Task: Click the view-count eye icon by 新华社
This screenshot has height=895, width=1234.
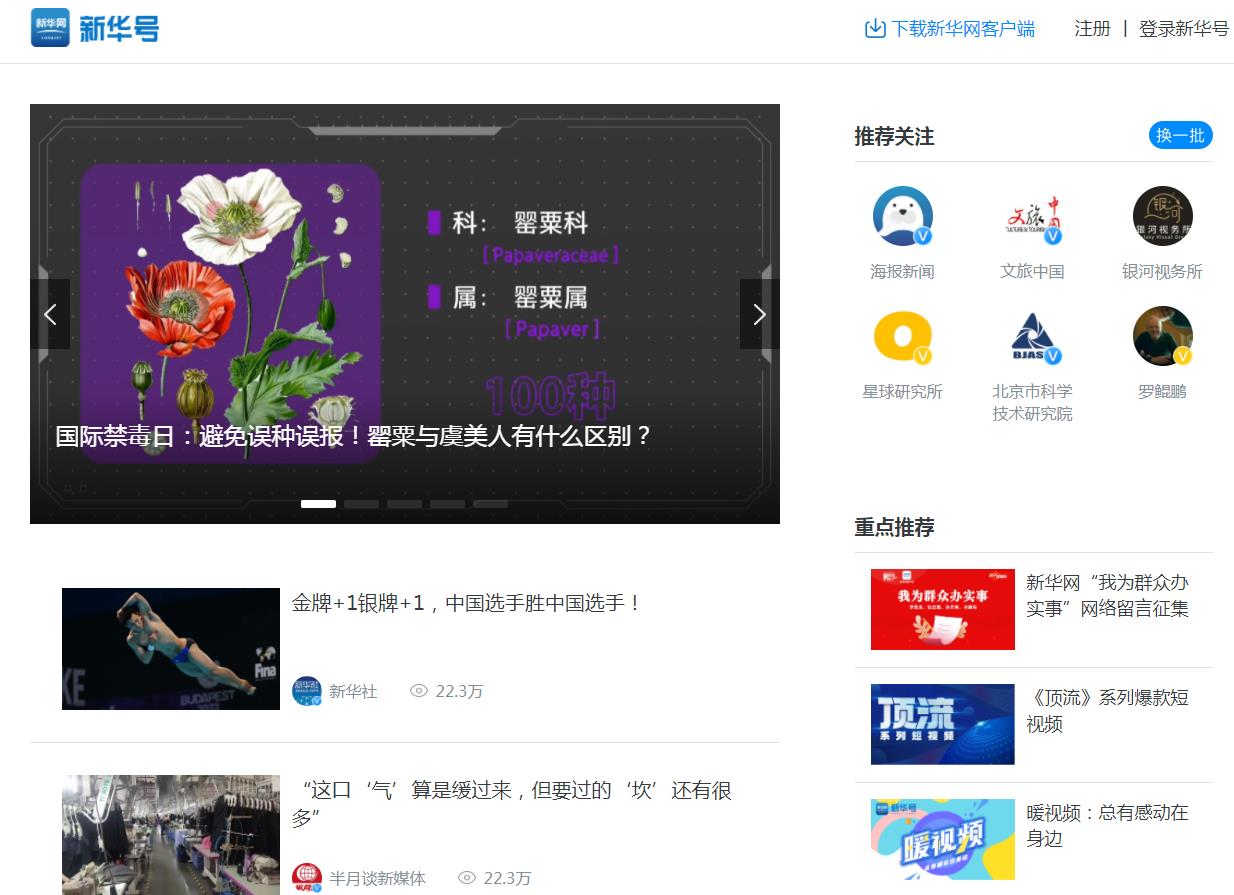Action: [419, 691]
